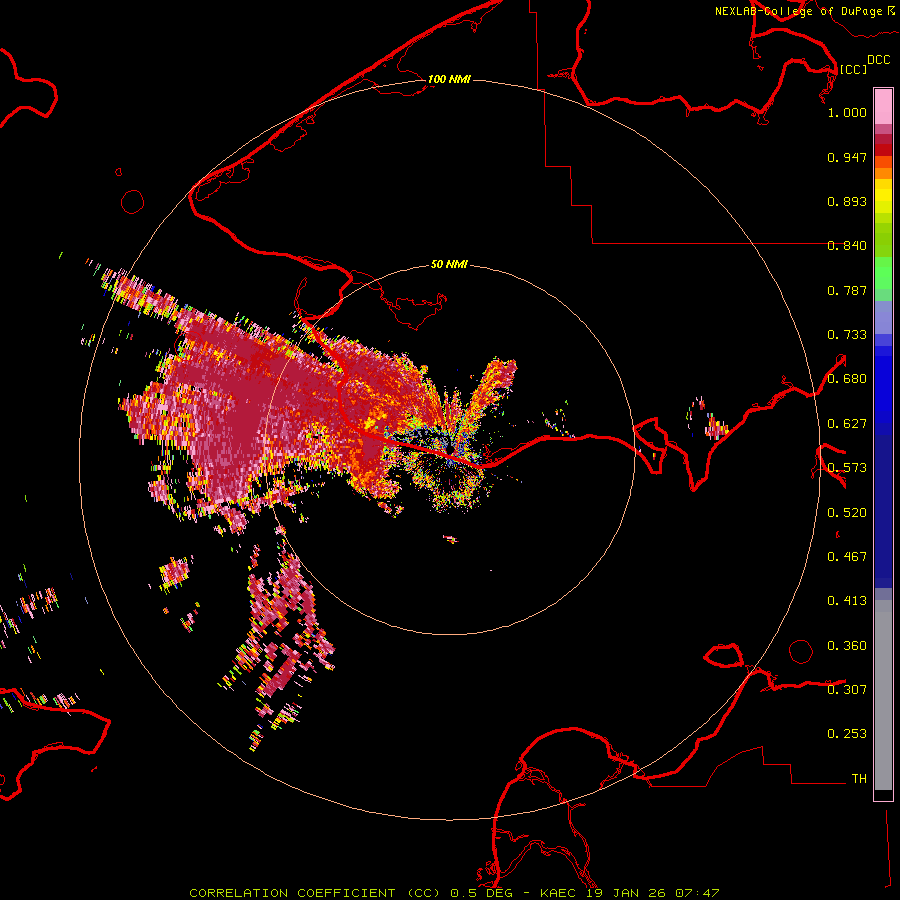Click the 0.5 DEG elevation text in the caption
900x900 pixels.
tap(482, 893)
